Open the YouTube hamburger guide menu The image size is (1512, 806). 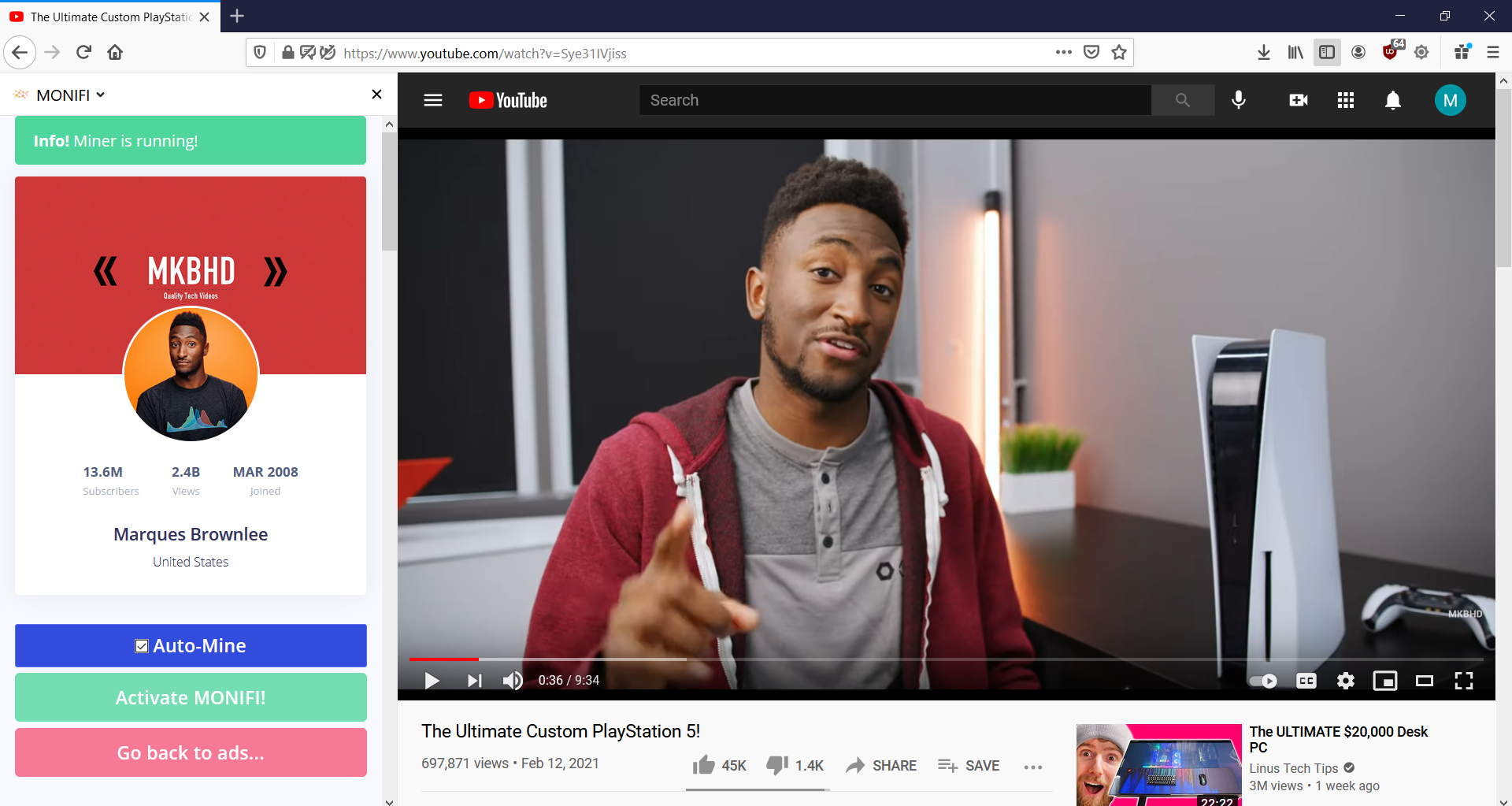(x=433, y=100)
